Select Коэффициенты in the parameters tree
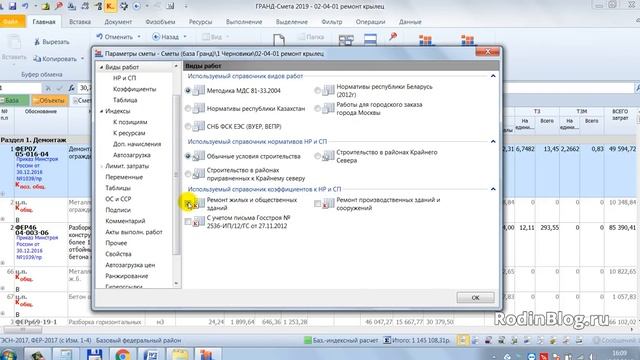This screenshot has width=640, height=360. tap(134, 89)
